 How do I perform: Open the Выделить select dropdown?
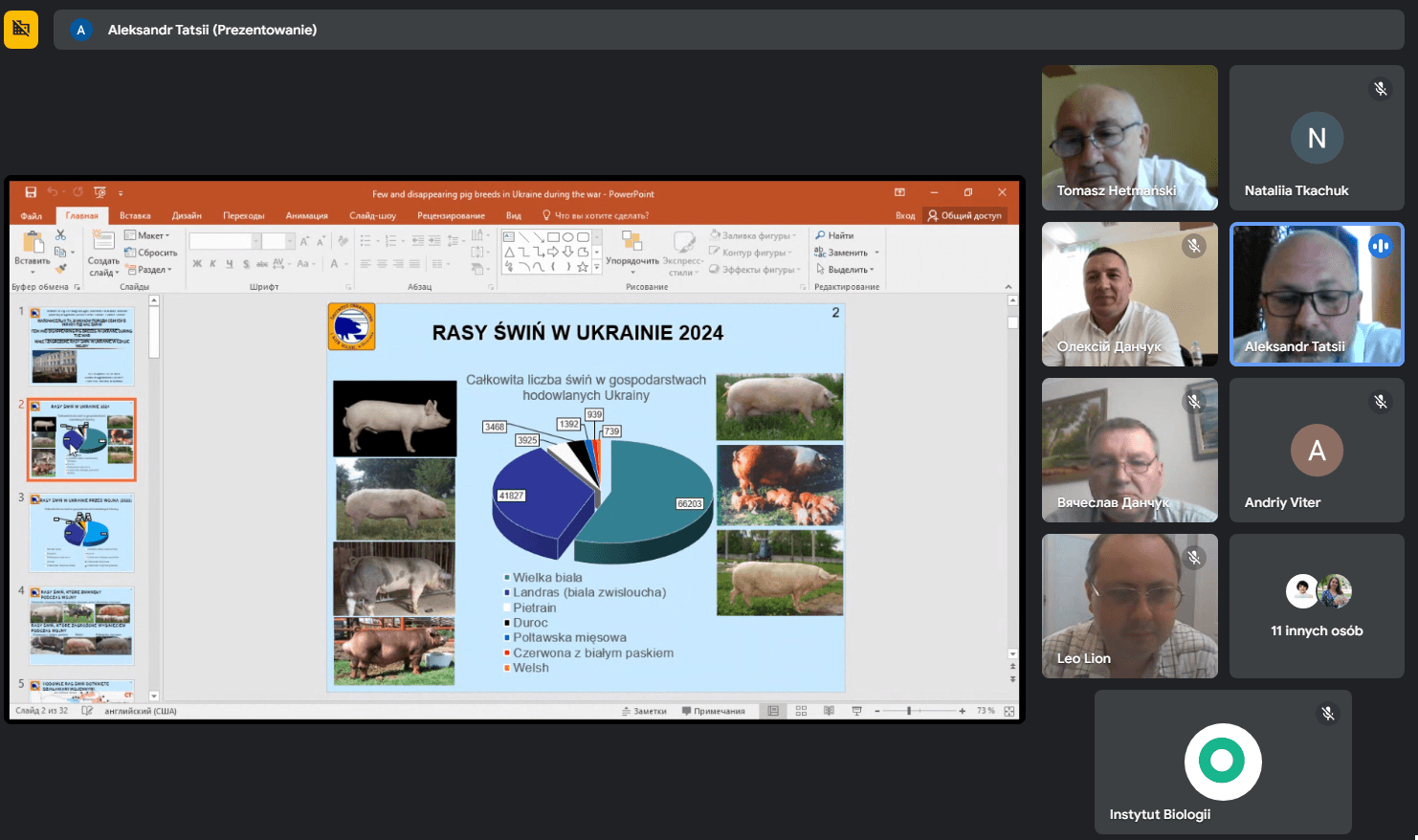(x=846, y=269)
